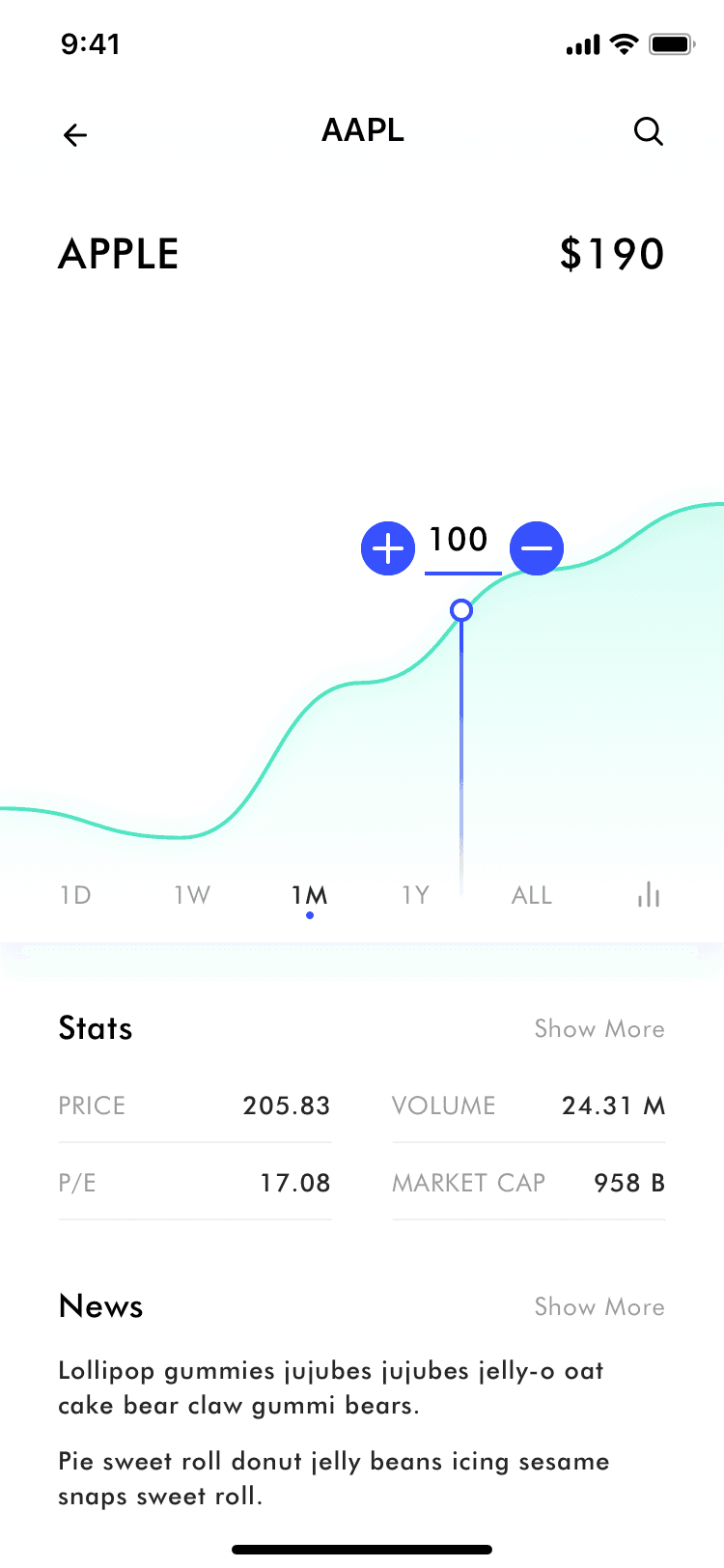Decrease quantity with the minus button
This screenshot has width=724, height=1568.
click(536, 548)
